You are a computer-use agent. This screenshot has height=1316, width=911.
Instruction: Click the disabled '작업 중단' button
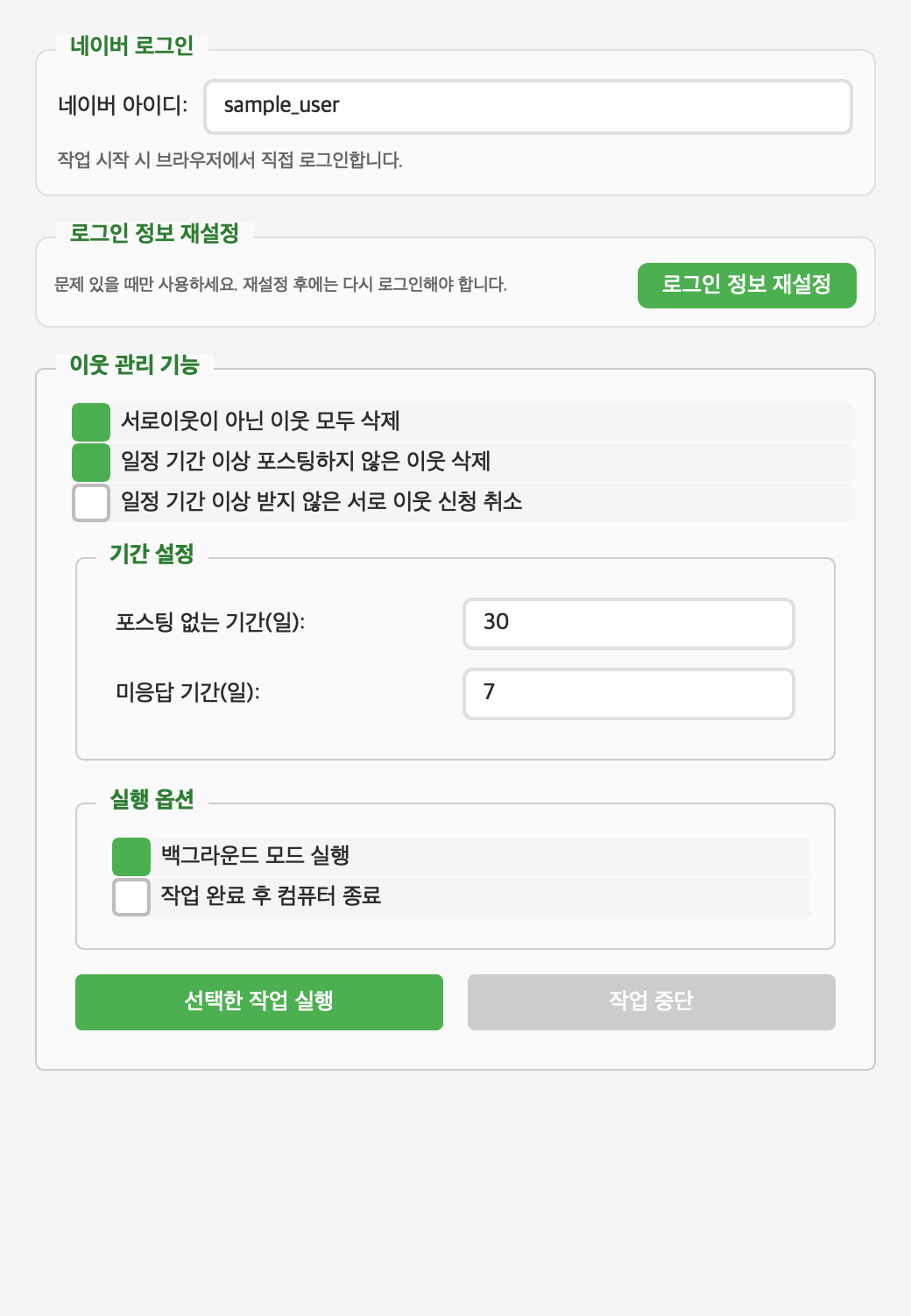click(651, 1001)
